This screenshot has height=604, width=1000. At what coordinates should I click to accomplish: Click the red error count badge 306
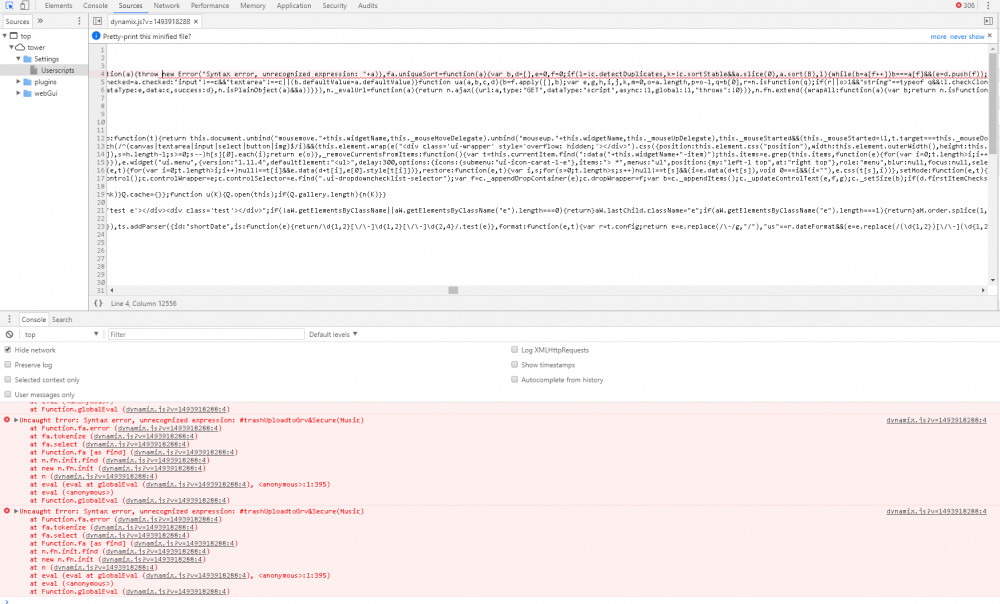point(965,5)
